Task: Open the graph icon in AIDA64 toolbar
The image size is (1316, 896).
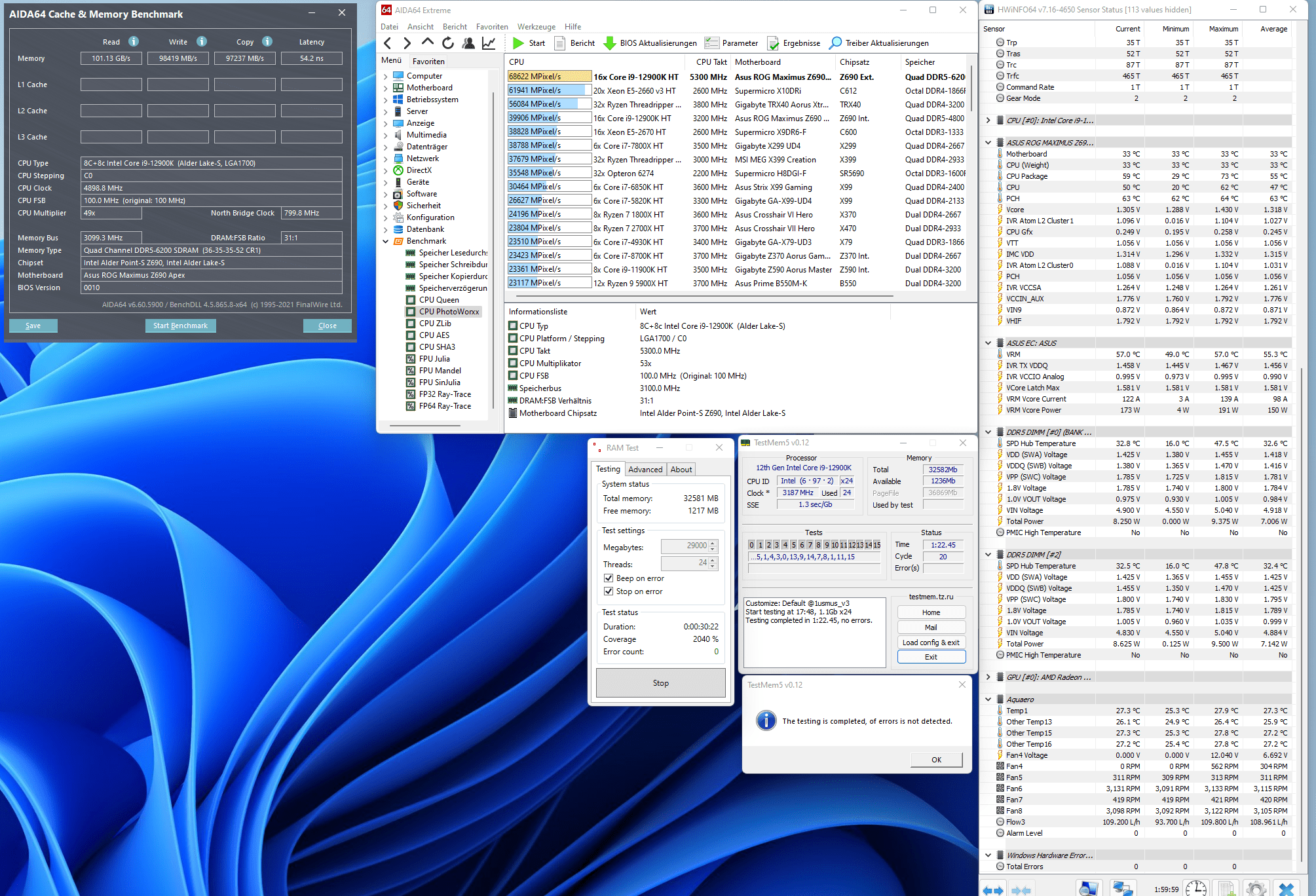Action: click(x=489, y=43)
